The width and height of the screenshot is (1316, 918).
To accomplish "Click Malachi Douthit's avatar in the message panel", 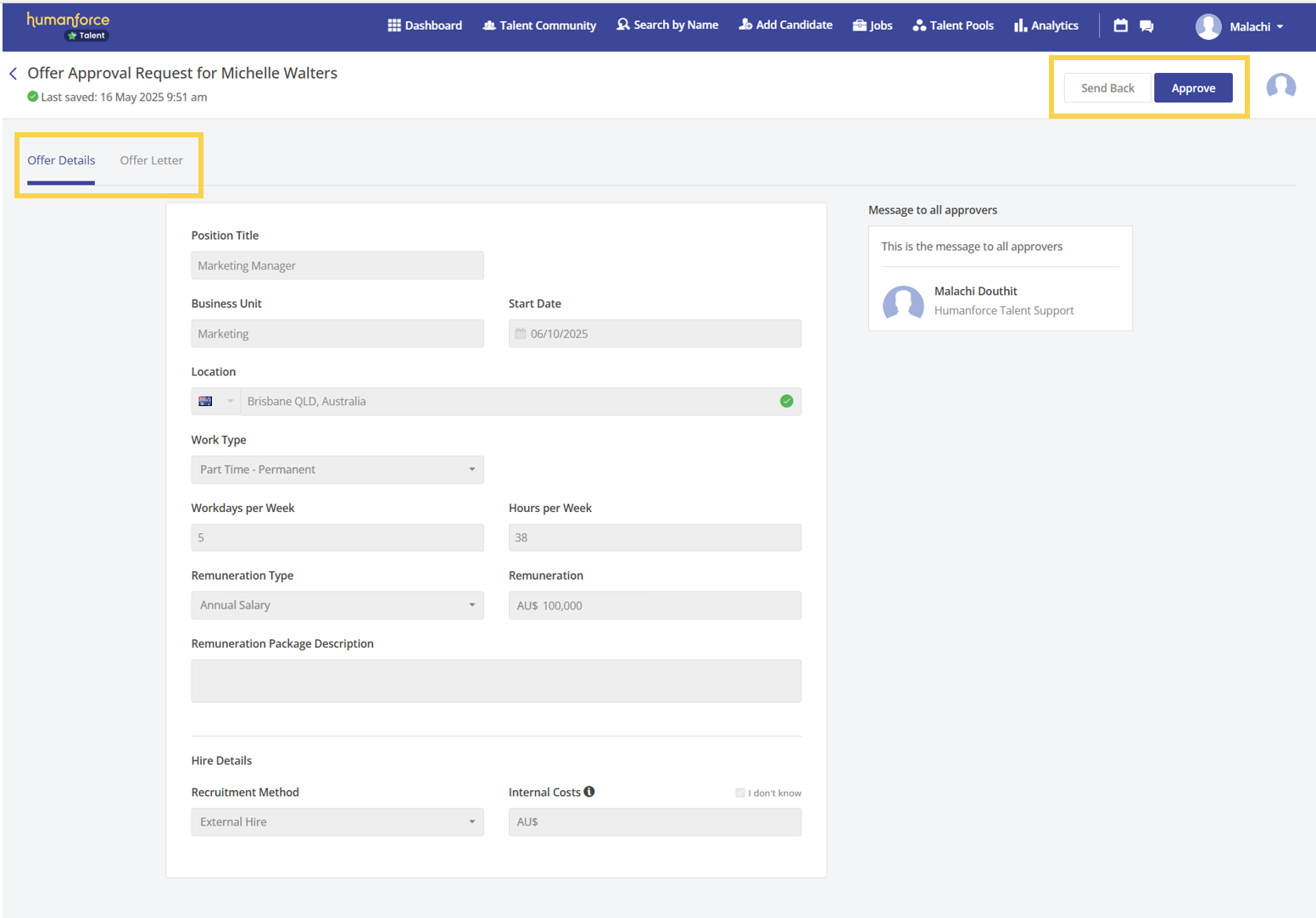I will [903, 302].
